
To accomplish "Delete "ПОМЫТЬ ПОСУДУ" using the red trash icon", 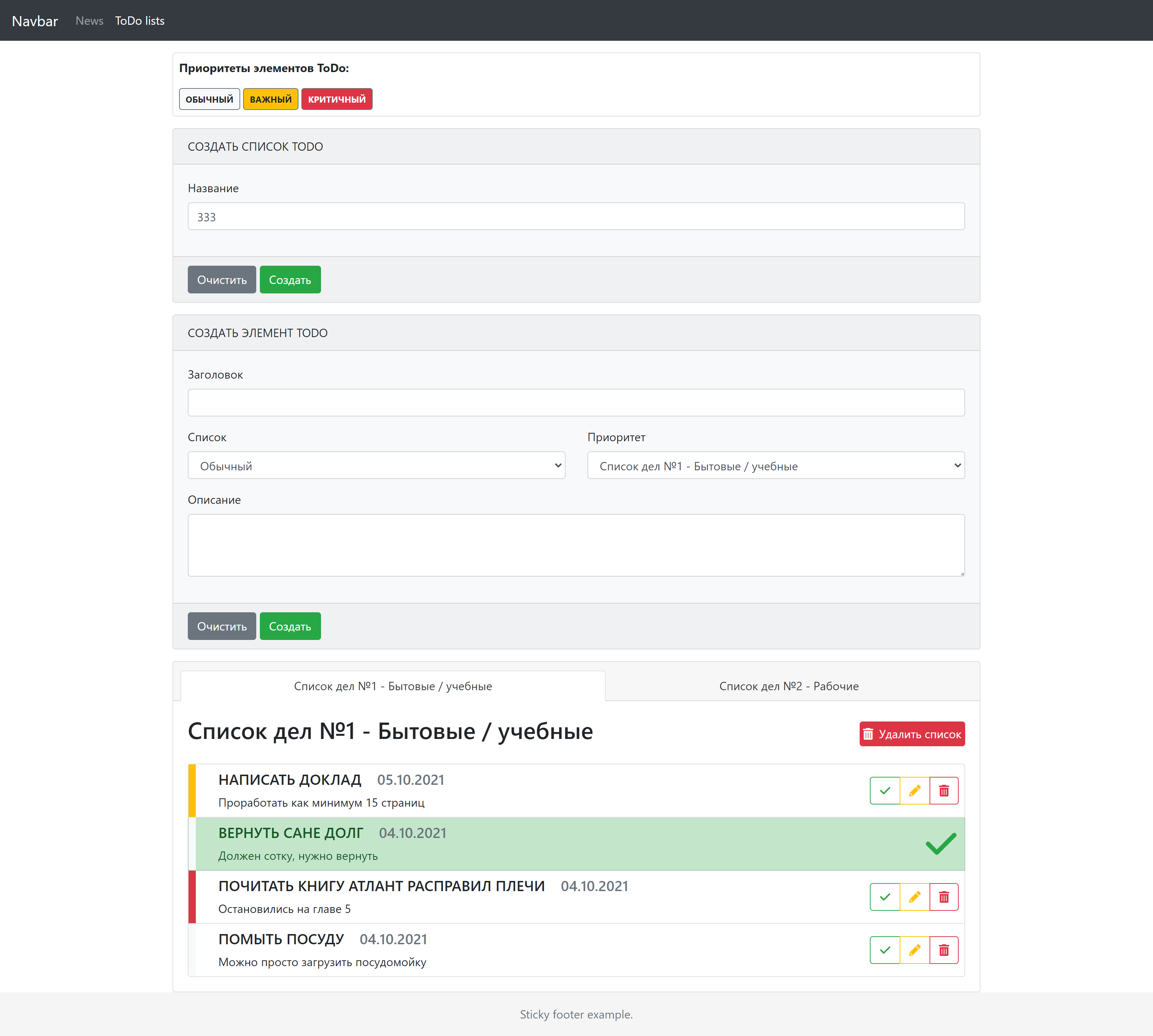I will click(944, 949).
